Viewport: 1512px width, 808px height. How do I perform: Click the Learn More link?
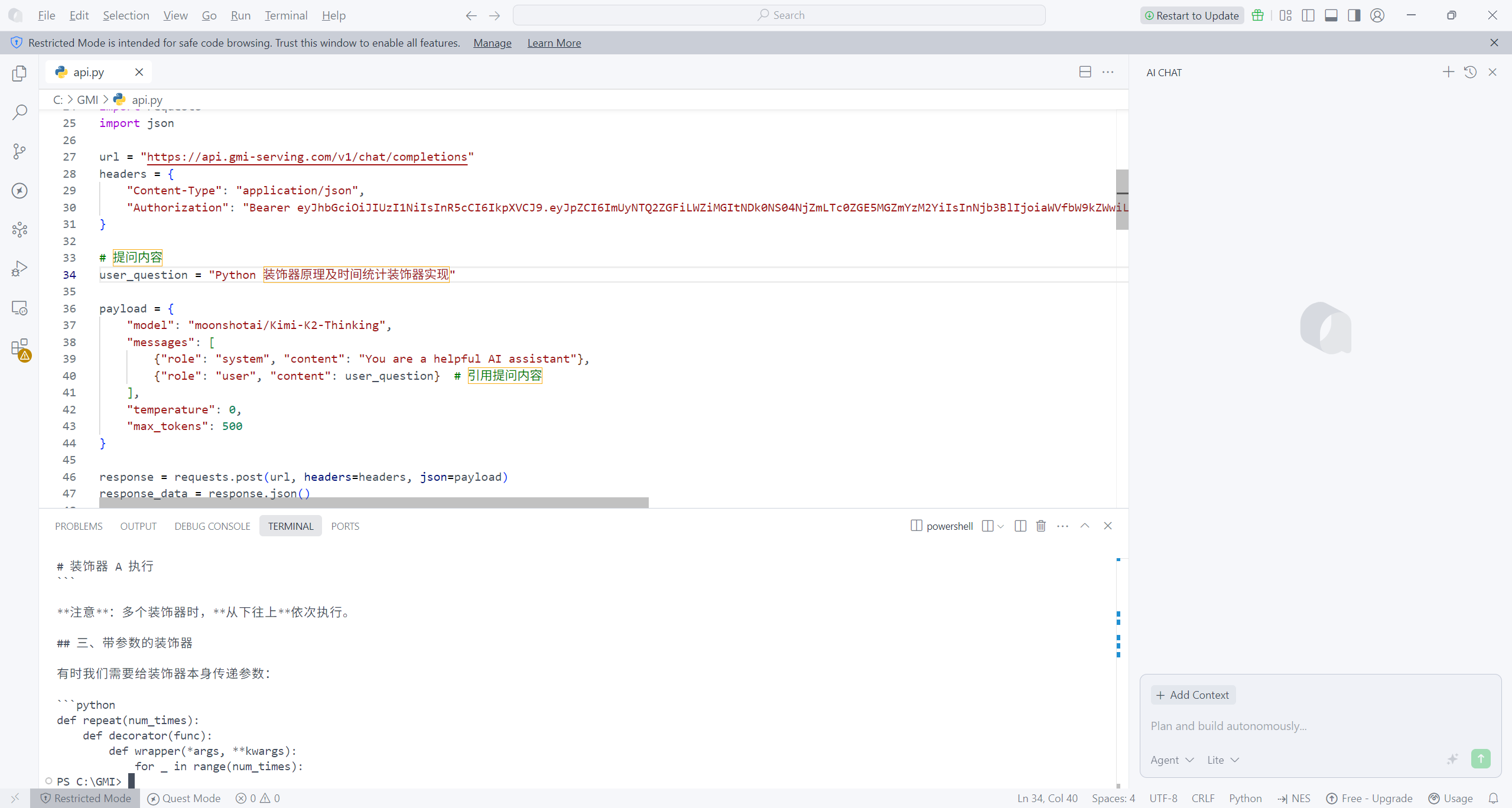(x=554, y=43)
